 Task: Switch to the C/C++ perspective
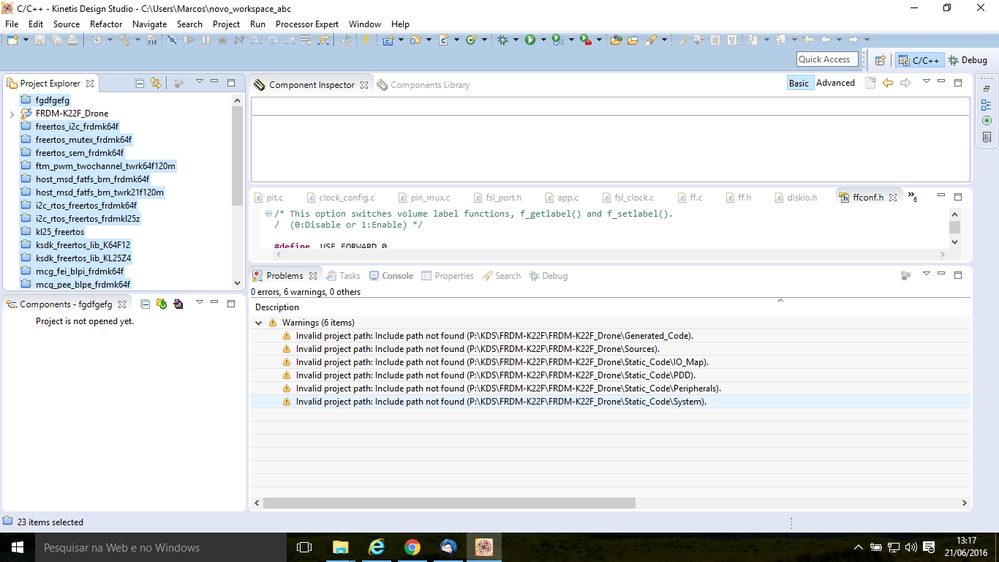click(x=919, y=60)
